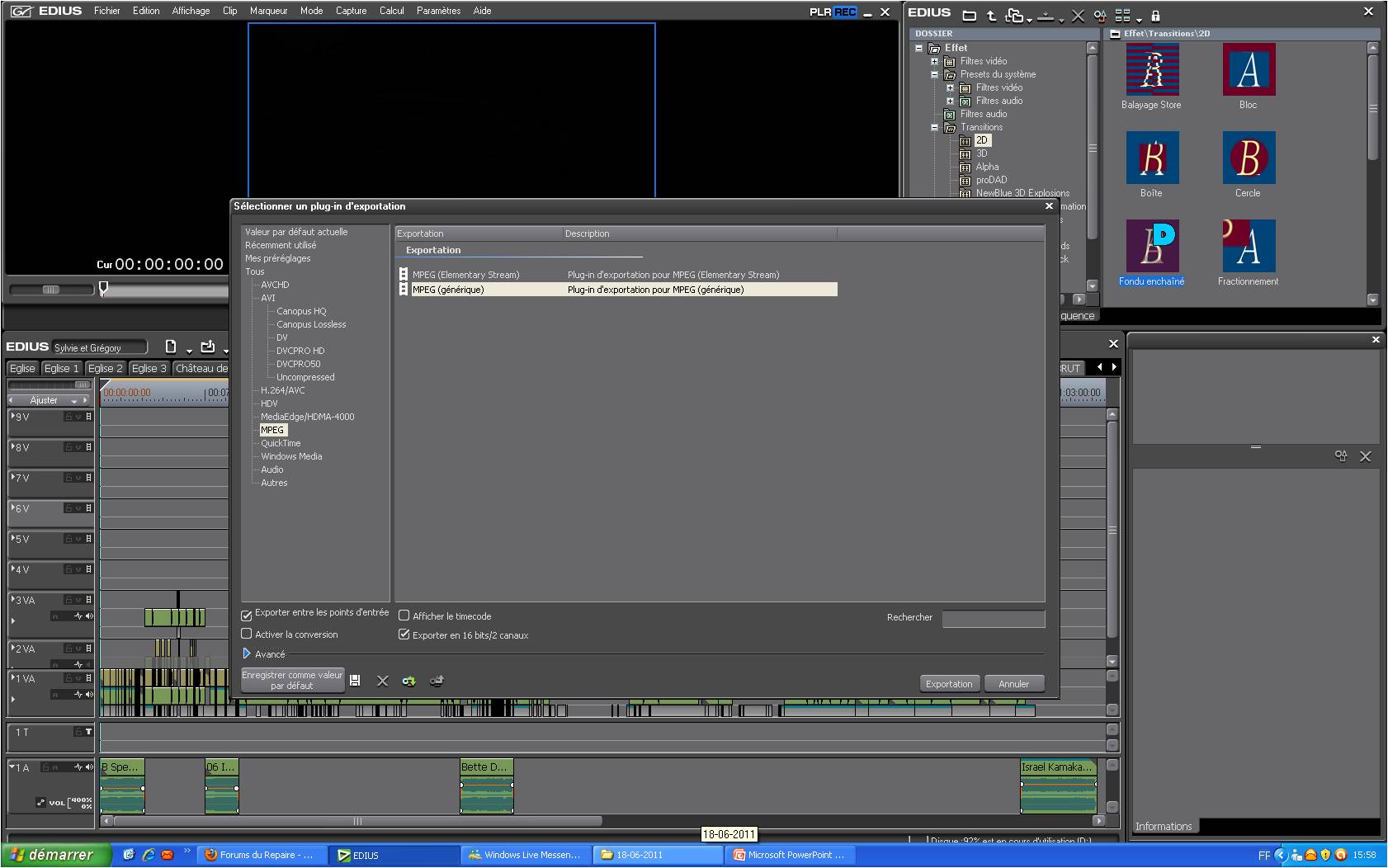Open the Capture menu
This screenshot has width=1388, height=868.
tap(351, 11)
